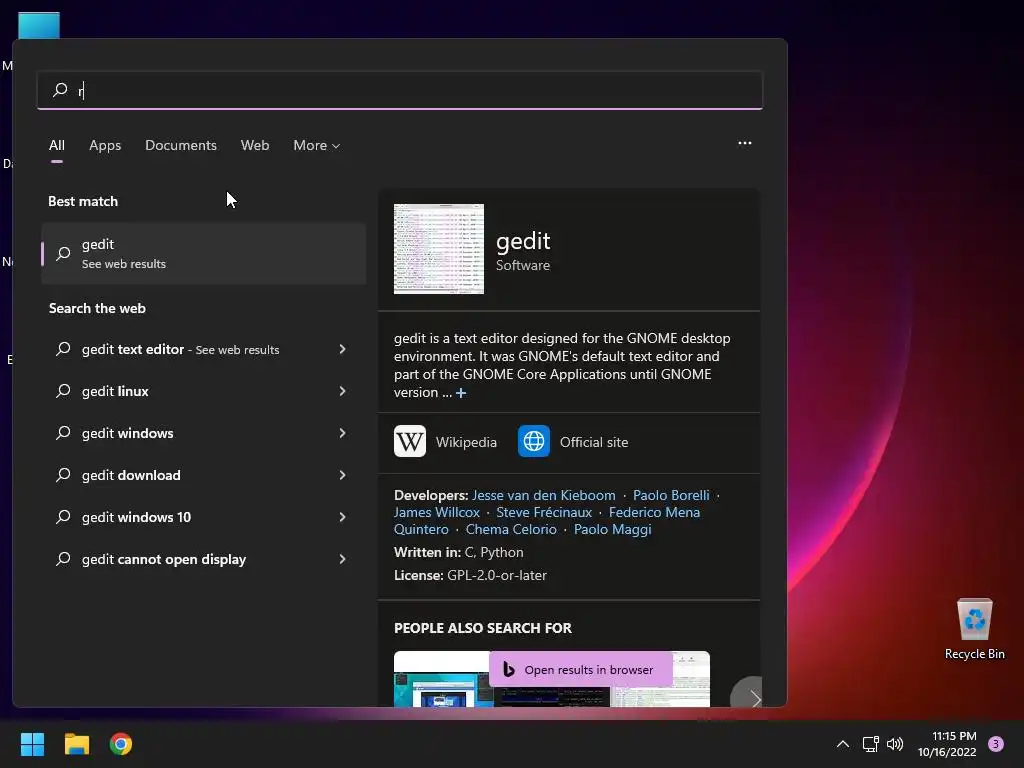The width and height of the screenshot is (1024, 768).
Task: Expand the 'gedit text editor' chevron
Action: [342, 349]
